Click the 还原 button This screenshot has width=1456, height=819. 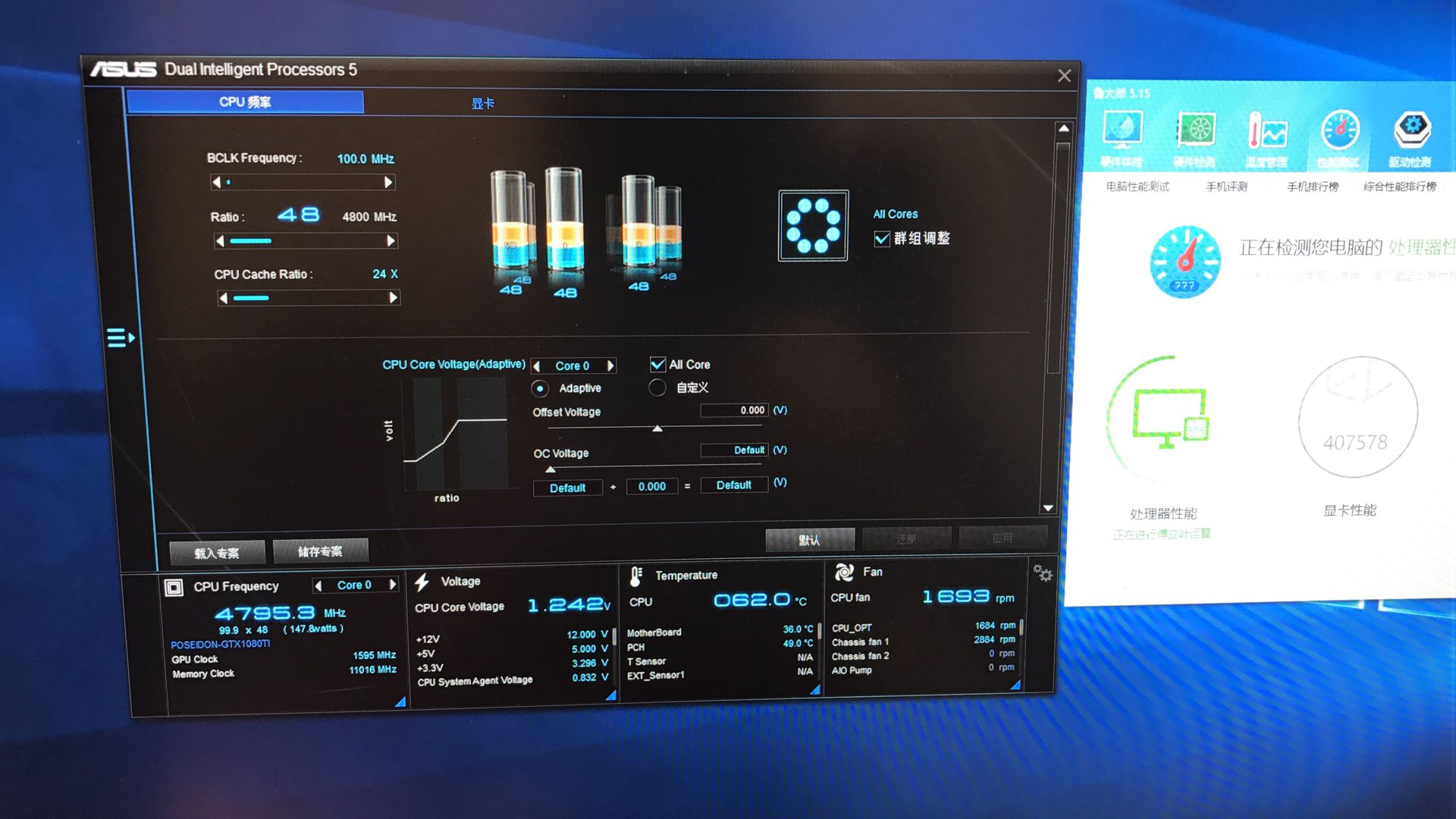tap(906, 539)
